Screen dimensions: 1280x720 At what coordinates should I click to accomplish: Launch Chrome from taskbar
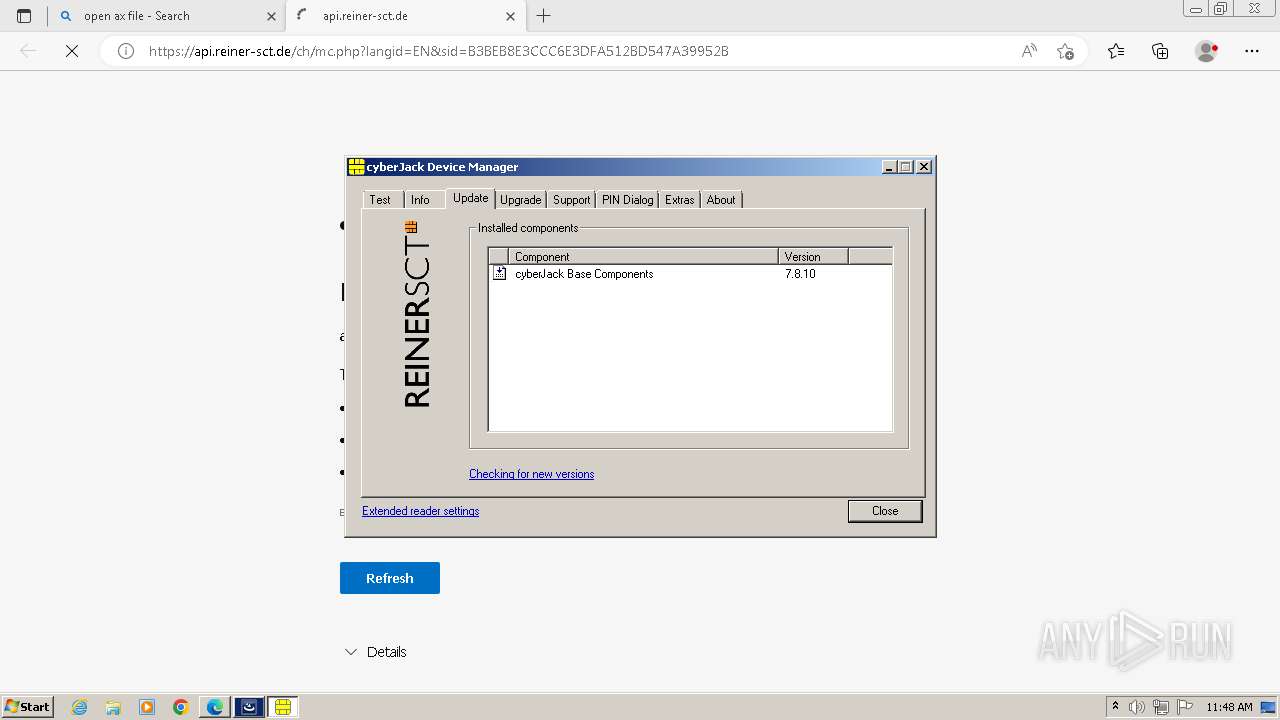pos(181,707)
